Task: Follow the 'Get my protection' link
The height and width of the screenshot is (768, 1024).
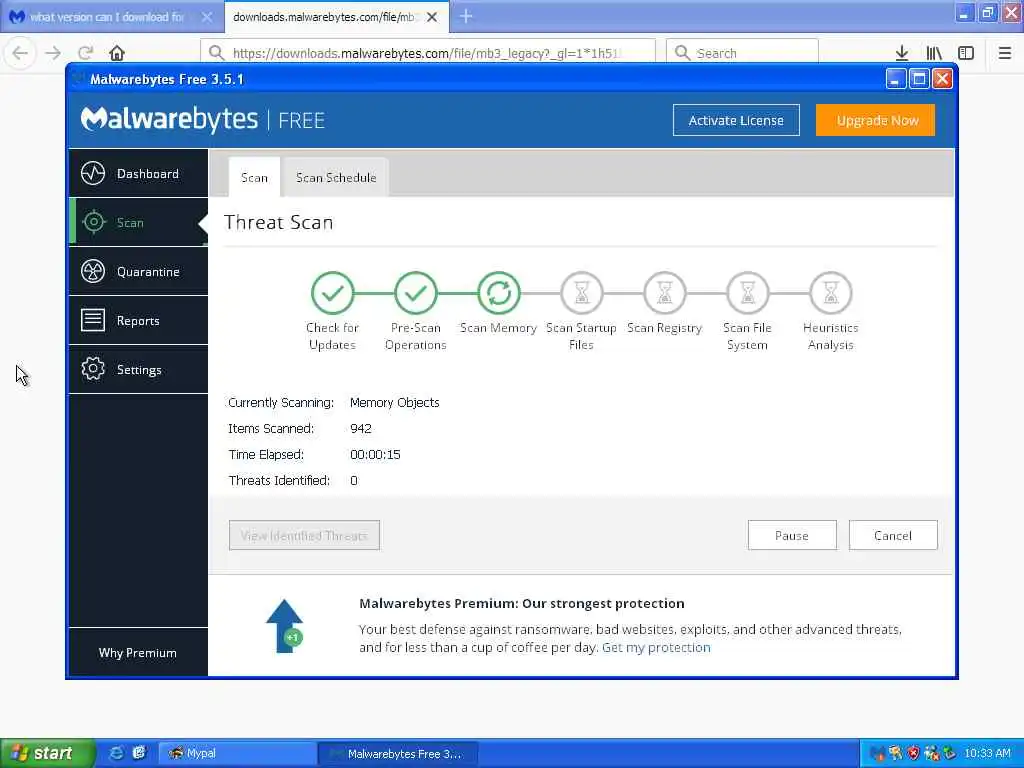Action: coord(656,647)
